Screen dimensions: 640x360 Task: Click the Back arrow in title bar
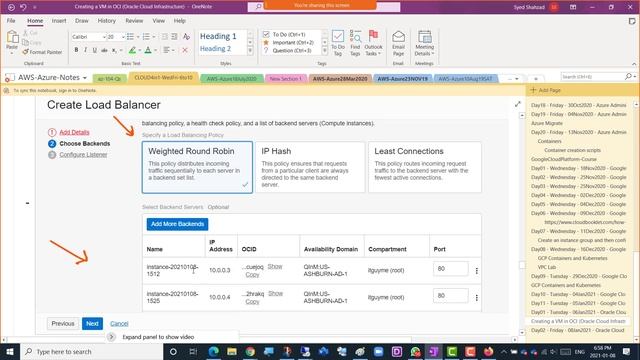coord(11,7)
